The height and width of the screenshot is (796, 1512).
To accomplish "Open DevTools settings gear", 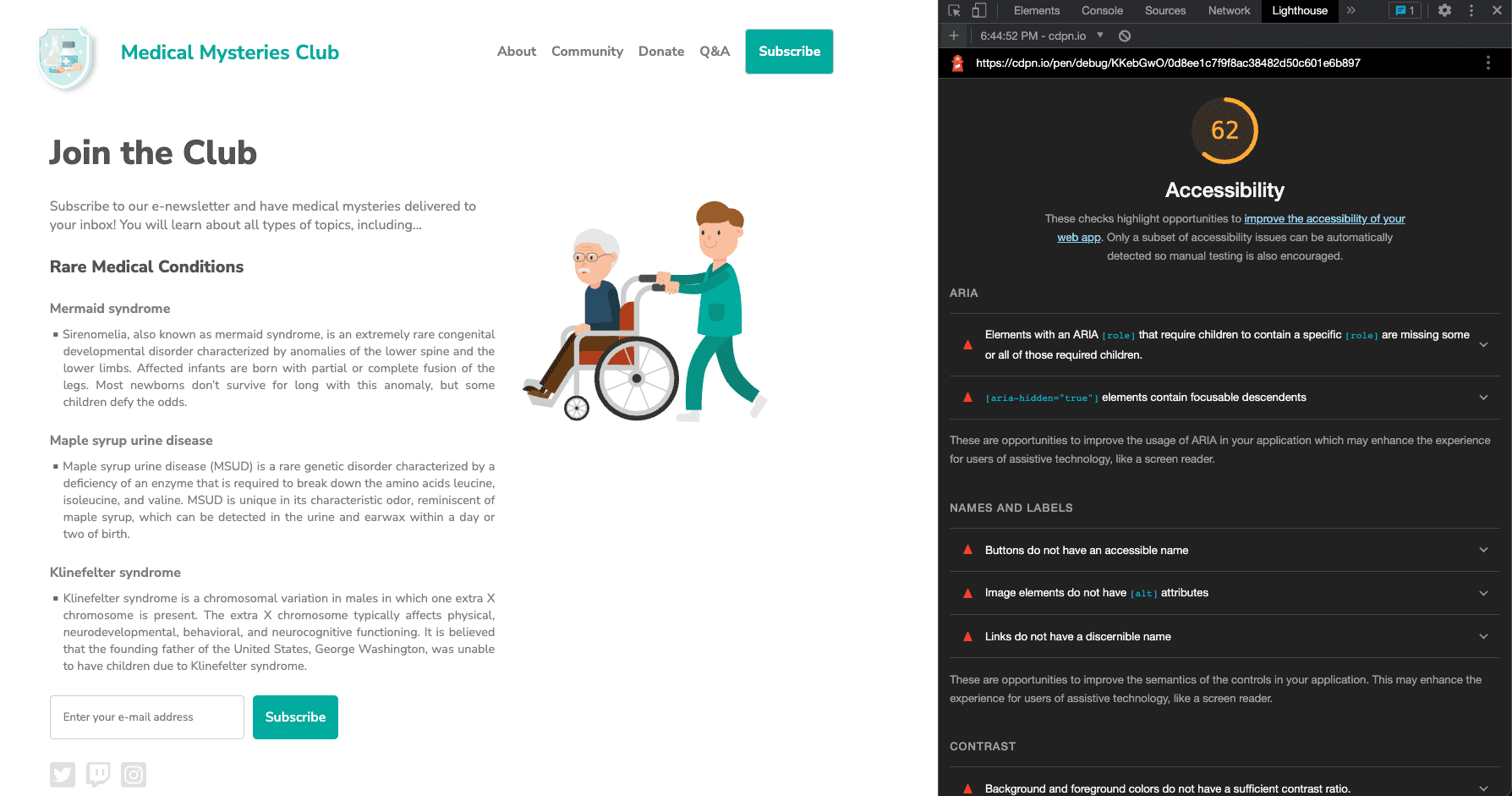I will pos(1444,11).
